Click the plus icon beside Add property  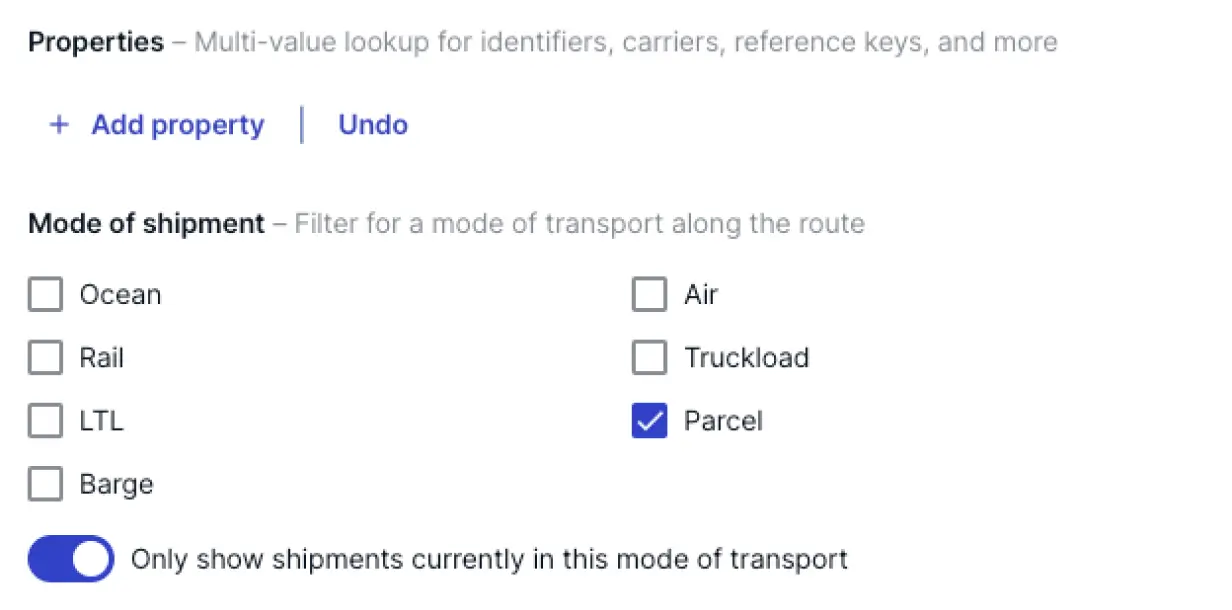(59, 125)
